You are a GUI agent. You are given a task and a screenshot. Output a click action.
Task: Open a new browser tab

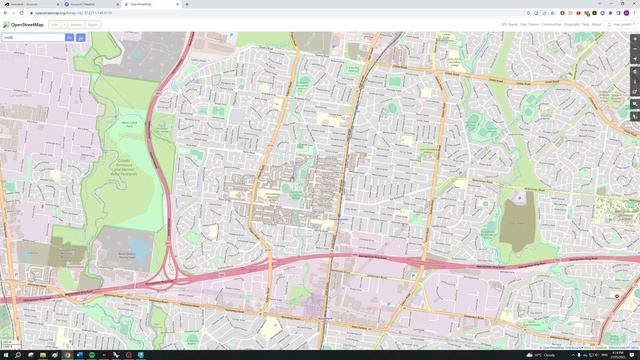187,4
